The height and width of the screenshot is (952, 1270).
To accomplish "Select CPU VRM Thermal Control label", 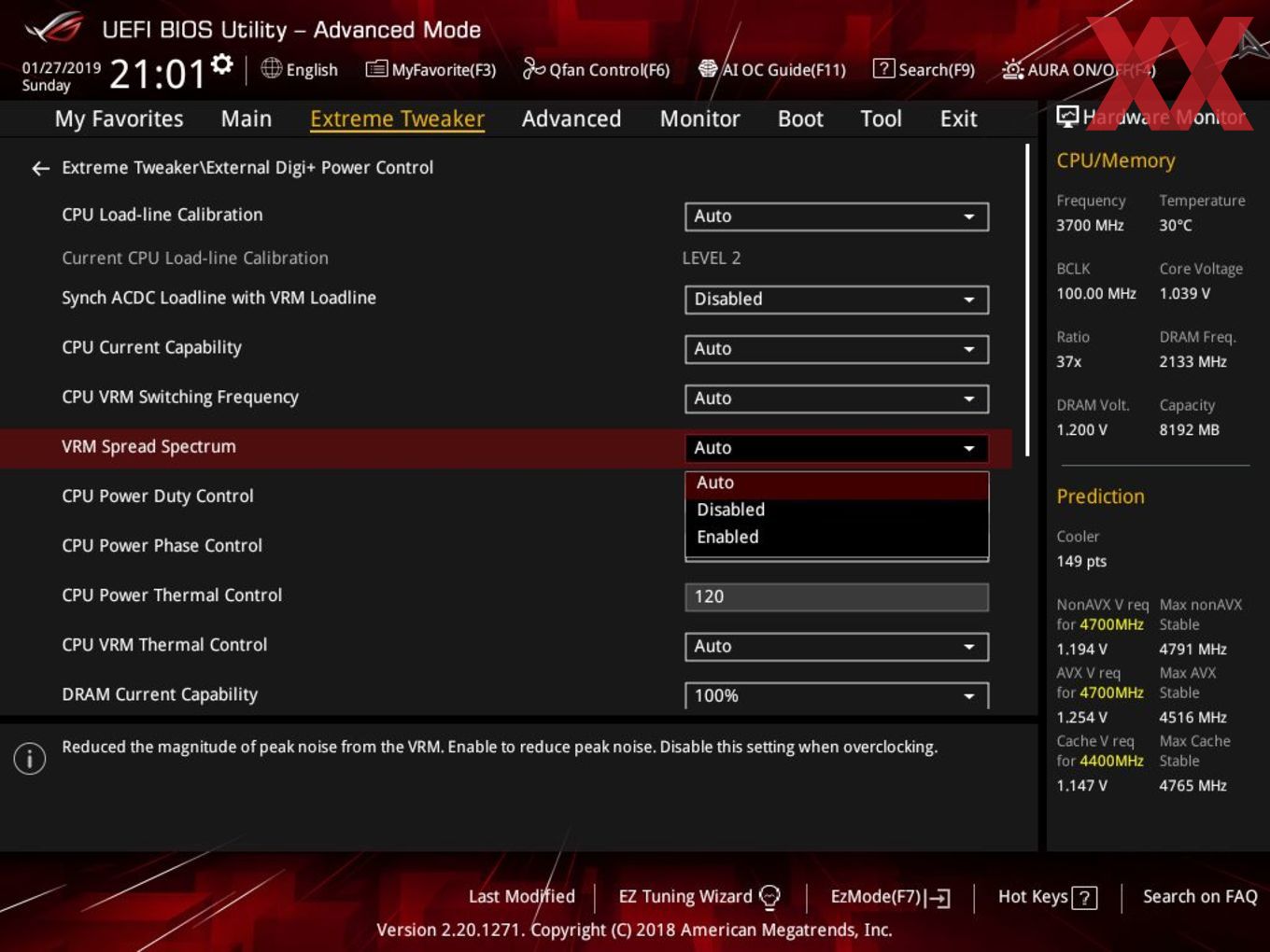I will (164, 645).
